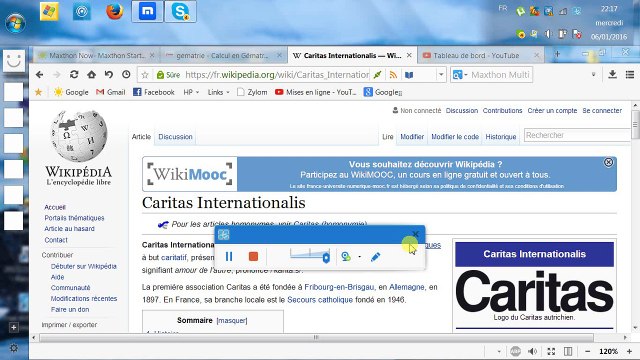The height and width of the screenshot is (360, 640).
Task: Toggle reader mode book icon
Action: pos(409,75)
